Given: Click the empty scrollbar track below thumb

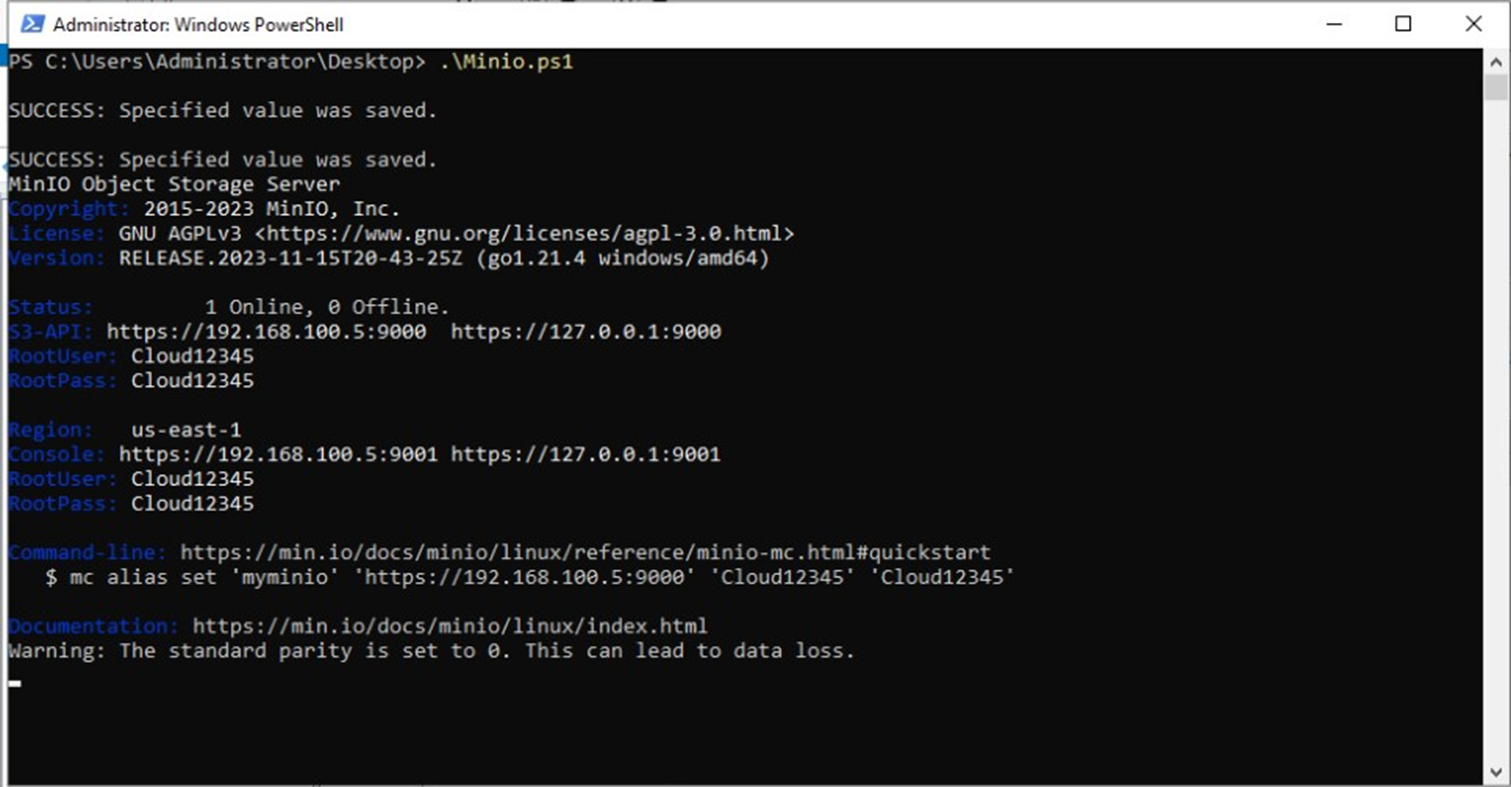Looking at the screenshot, I should point(1495,430).
